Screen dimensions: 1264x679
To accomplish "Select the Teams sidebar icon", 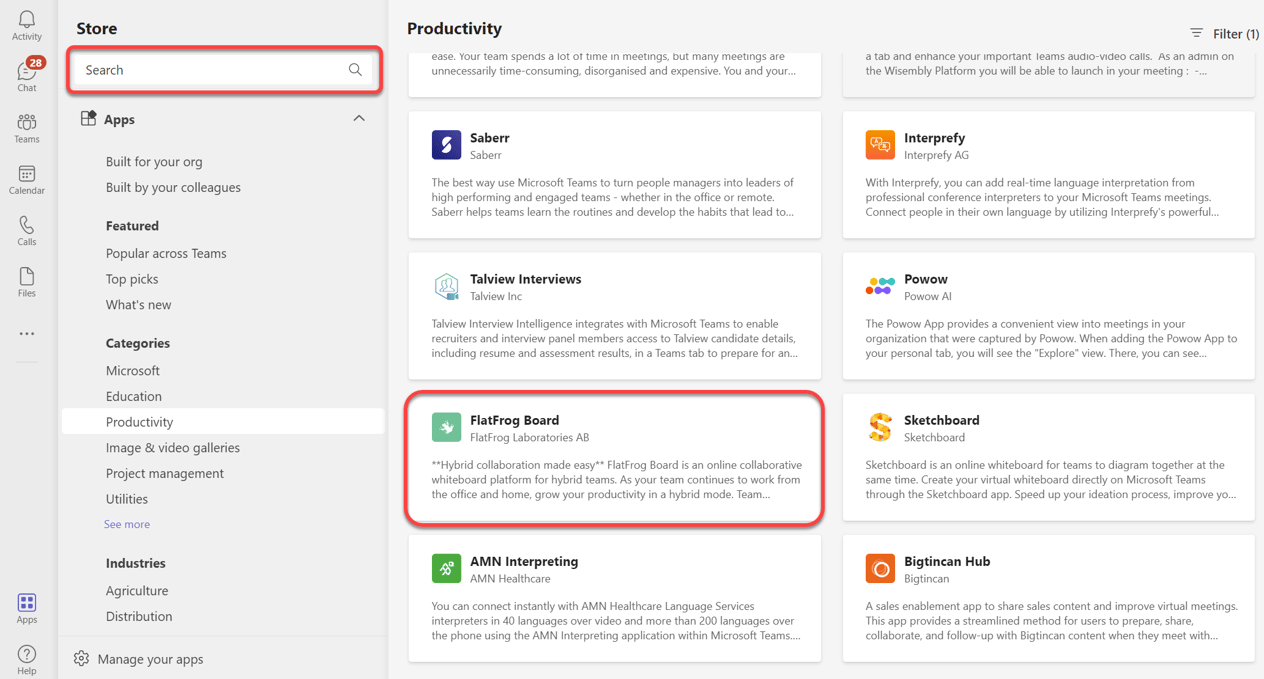I will pos(26,125).
